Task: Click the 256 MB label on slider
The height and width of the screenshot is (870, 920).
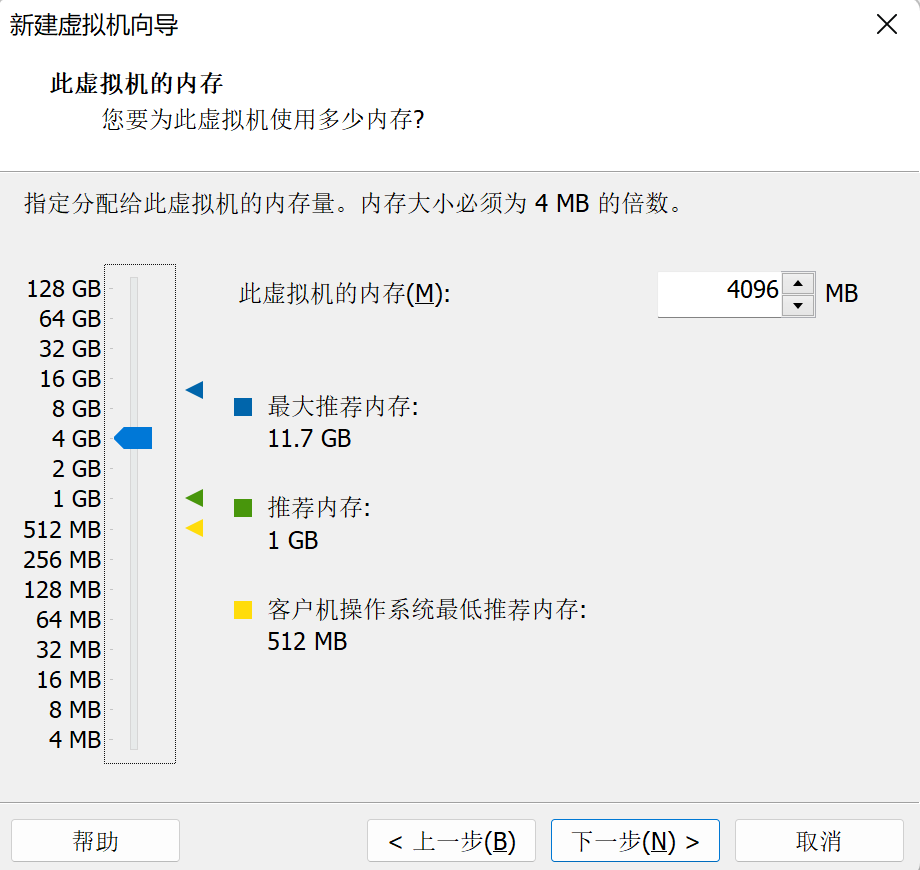Action: [62, 560]
